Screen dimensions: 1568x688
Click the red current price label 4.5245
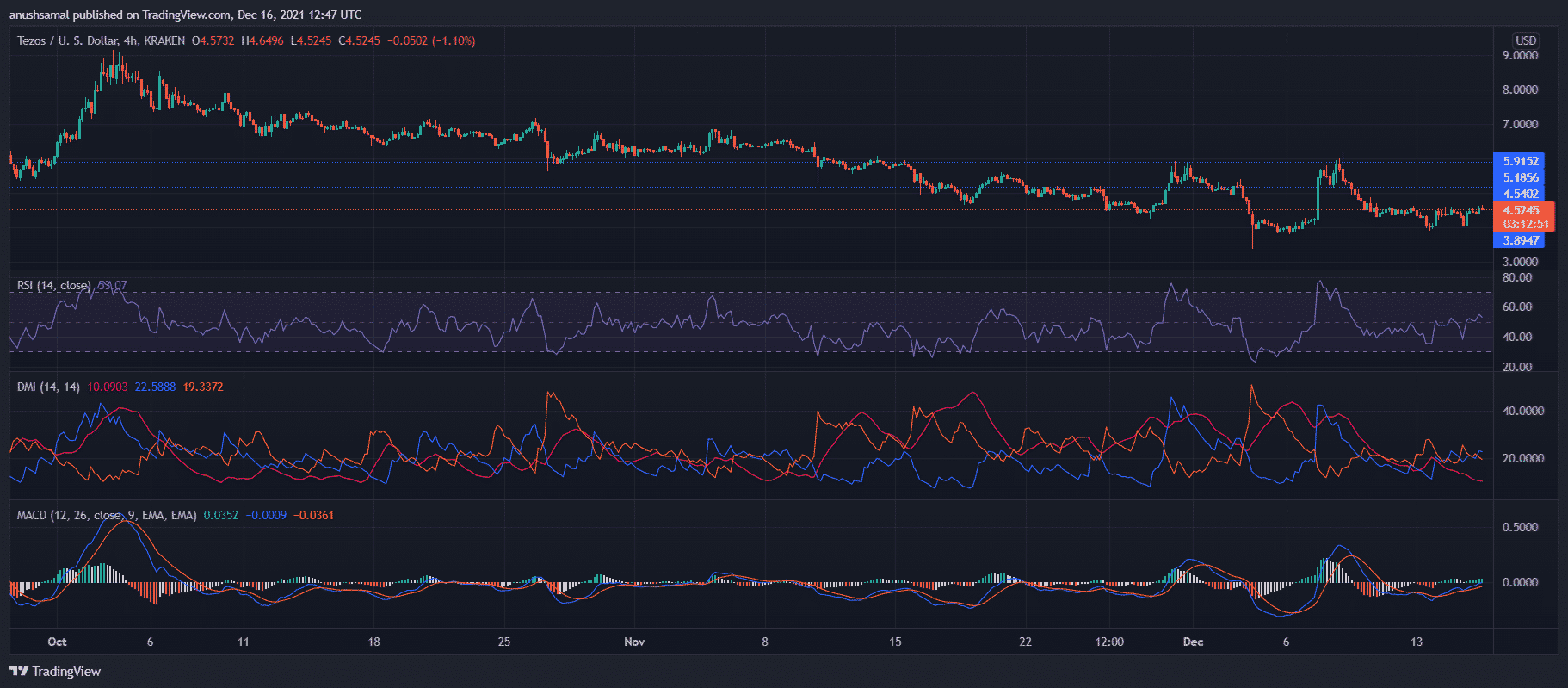point(1521,210)
